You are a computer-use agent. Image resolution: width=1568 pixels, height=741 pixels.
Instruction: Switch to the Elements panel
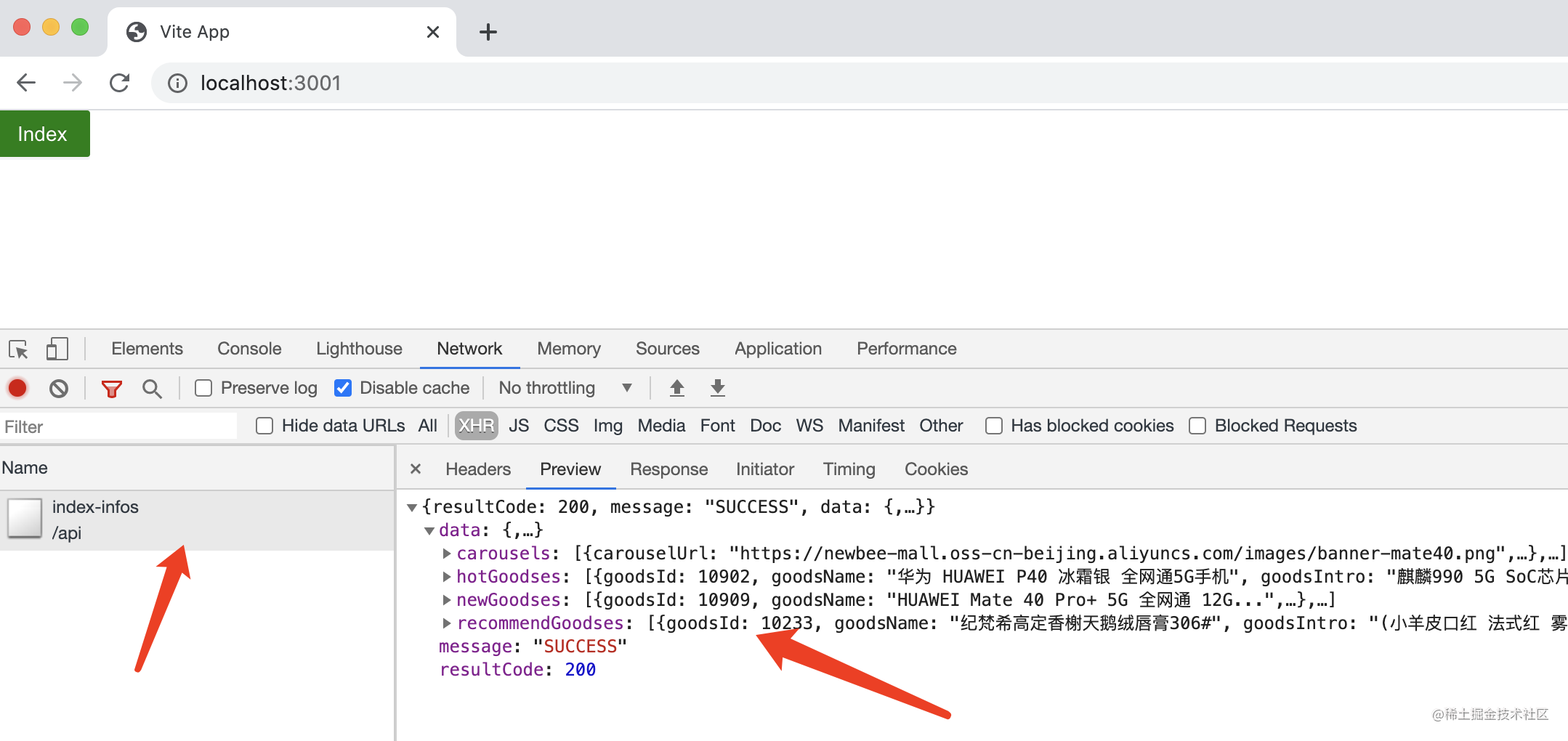tap(147, 349)
